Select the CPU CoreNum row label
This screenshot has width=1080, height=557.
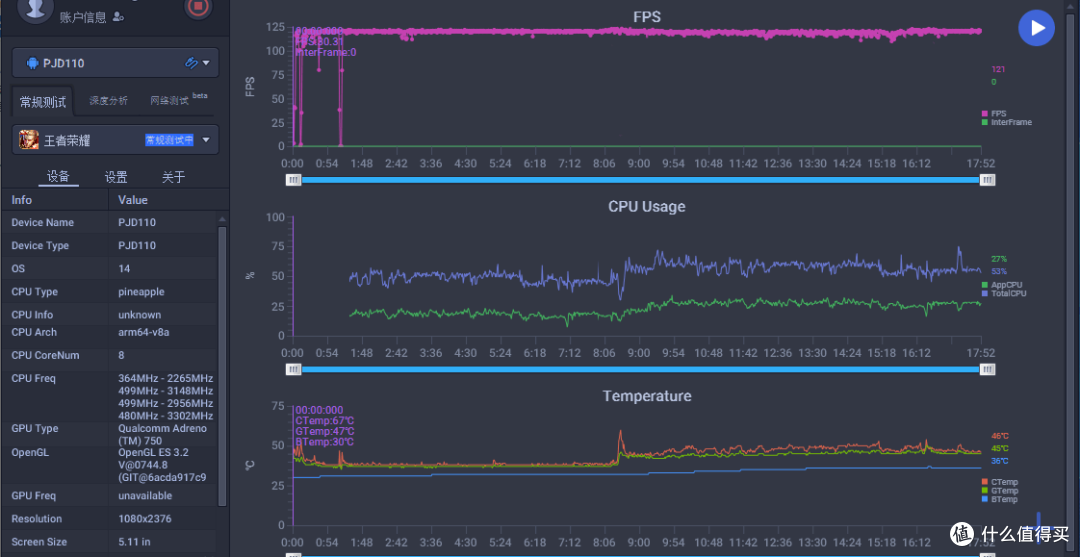tap(45, 355)
